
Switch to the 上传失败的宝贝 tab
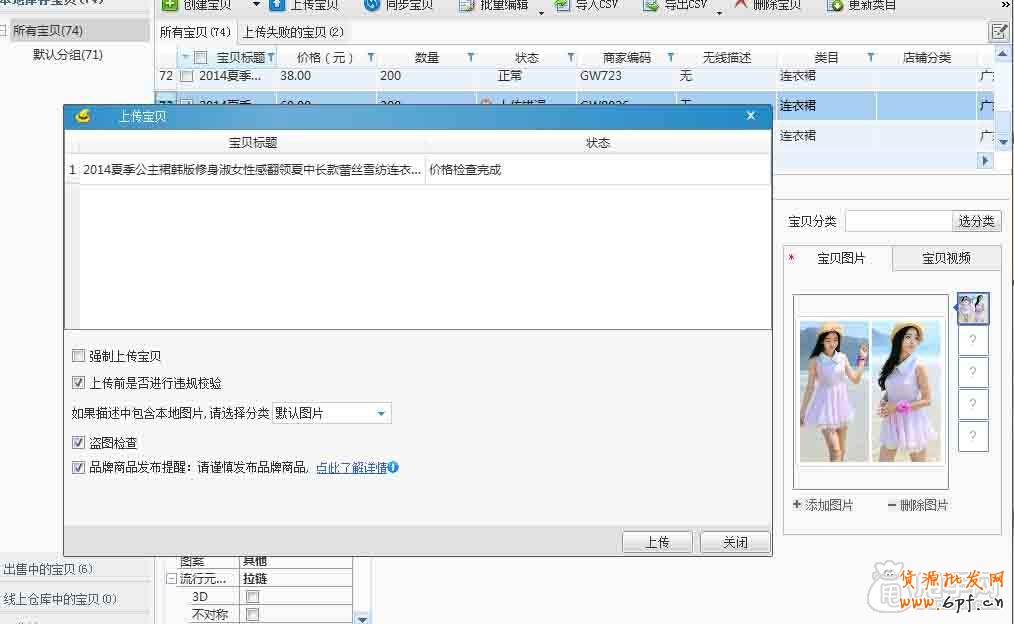click(293, 32)
